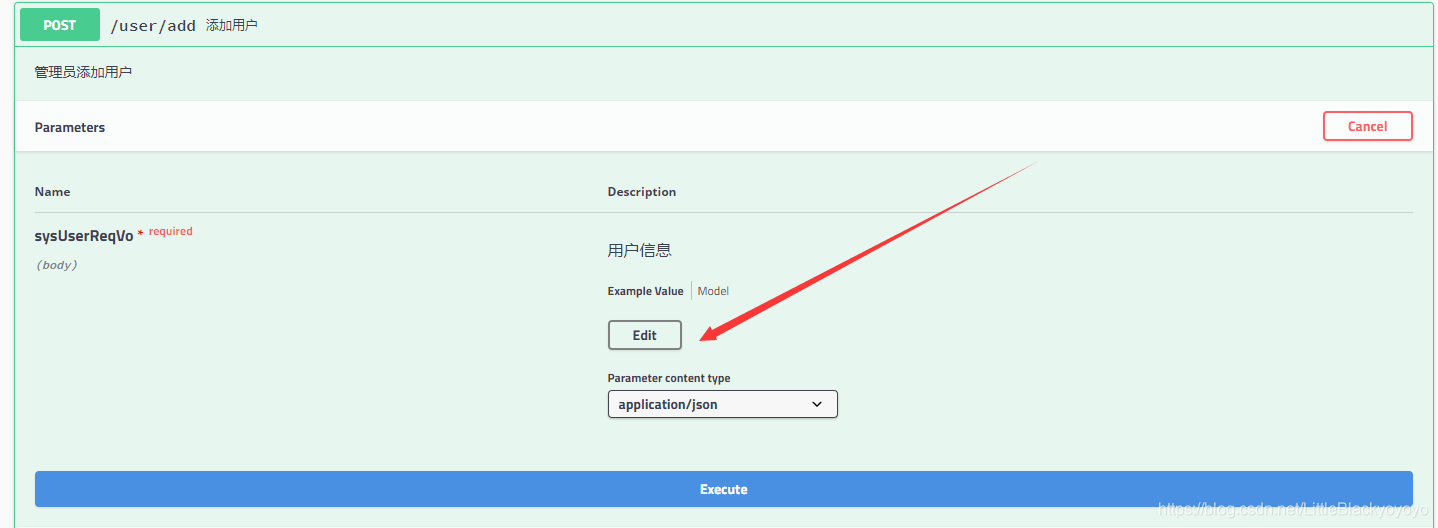Switch to the Example Value tab

pos(645,291)
